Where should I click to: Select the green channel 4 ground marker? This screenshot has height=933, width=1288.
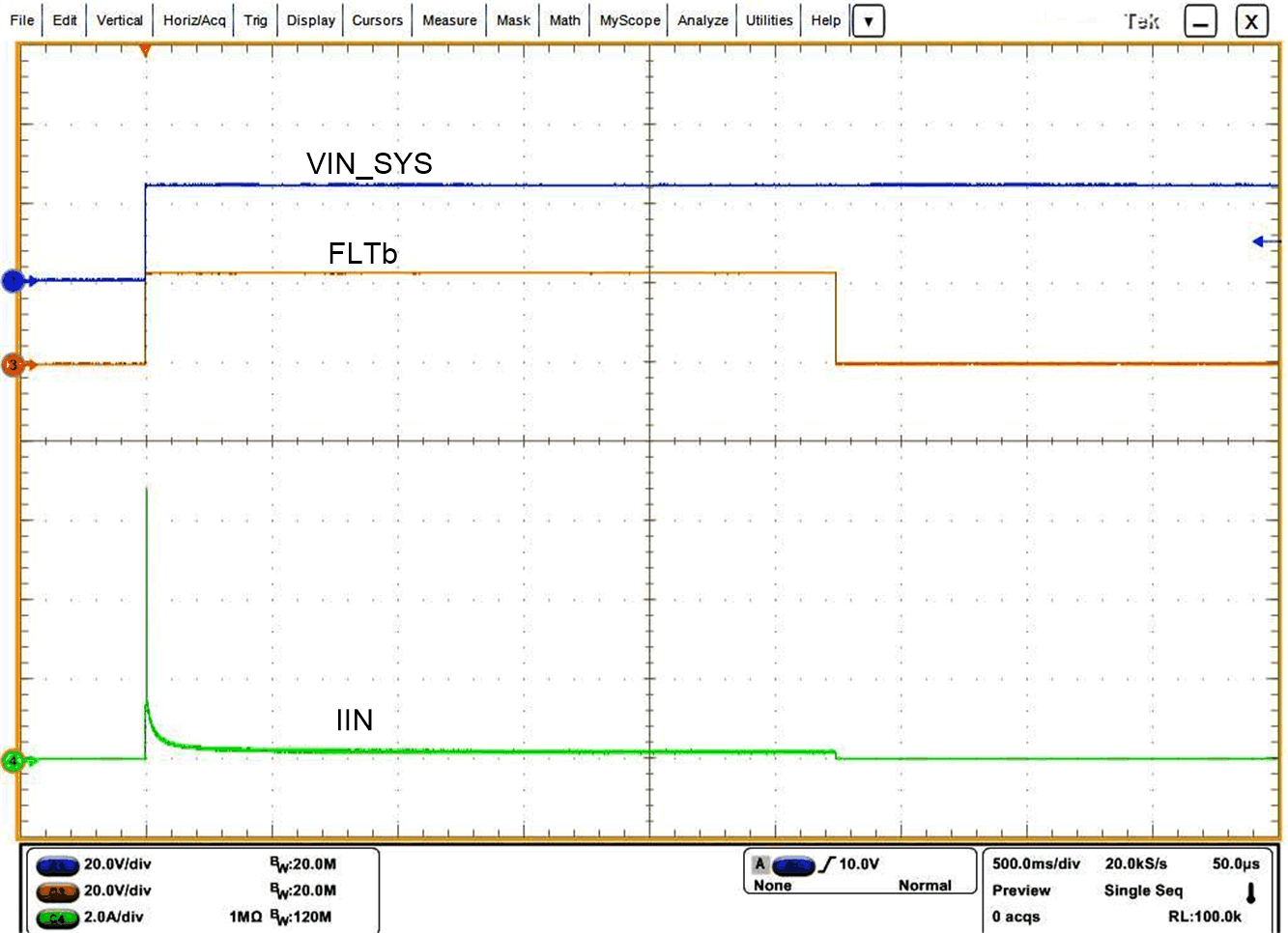(14, 761)
